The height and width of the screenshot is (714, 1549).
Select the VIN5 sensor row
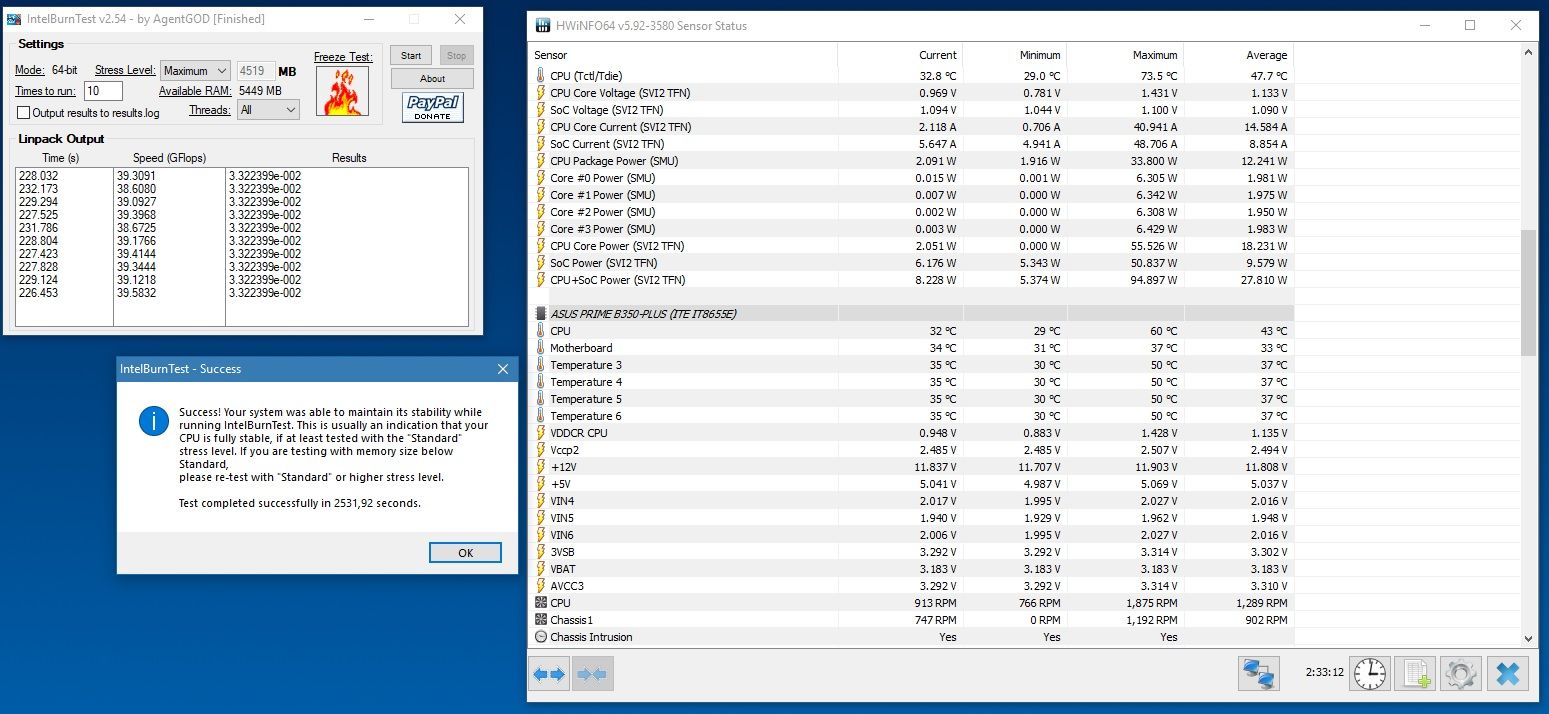[x=911, y=518]
